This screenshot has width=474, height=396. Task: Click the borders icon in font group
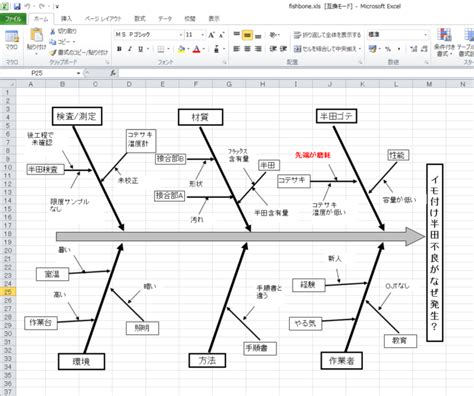pyautogui.click(x=161, y=49)
